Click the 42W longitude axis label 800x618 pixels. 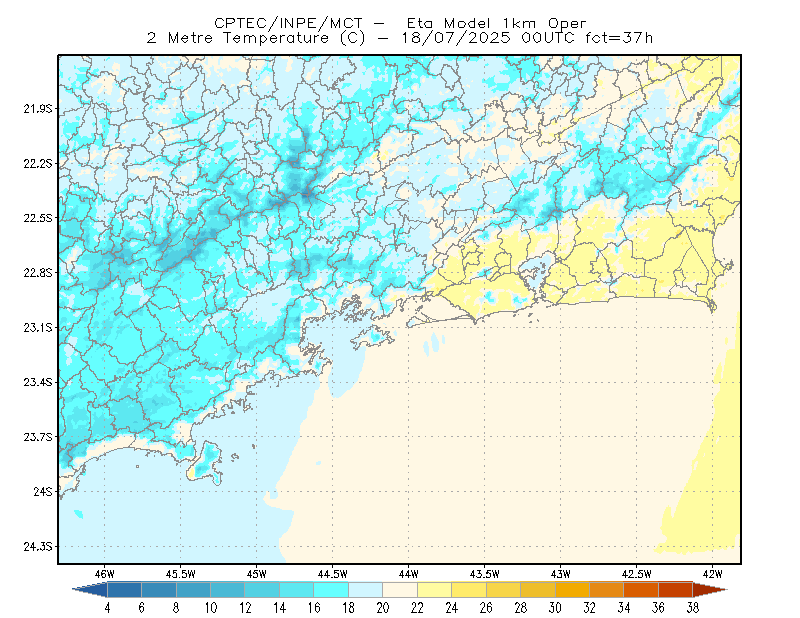[712, 574]
